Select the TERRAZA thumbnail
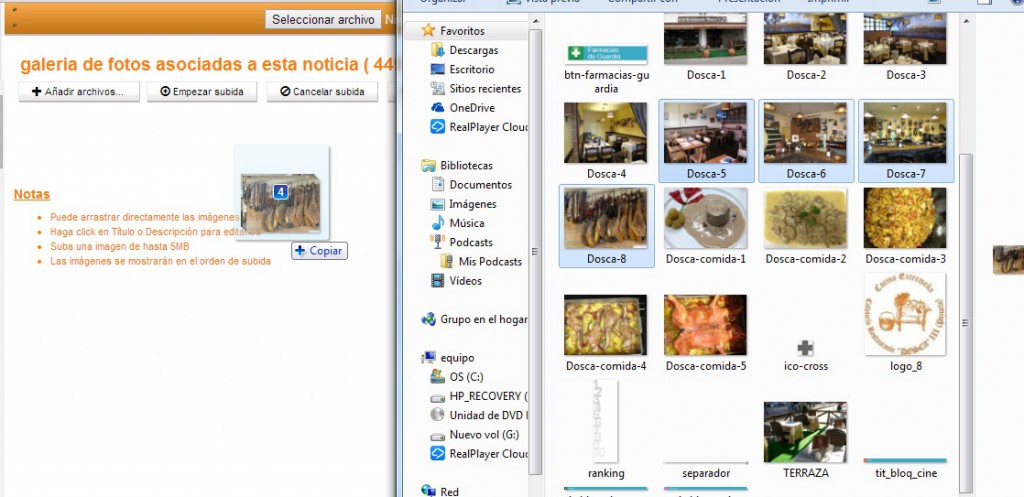The image size is (1024, 497). [x=805, y=432]
